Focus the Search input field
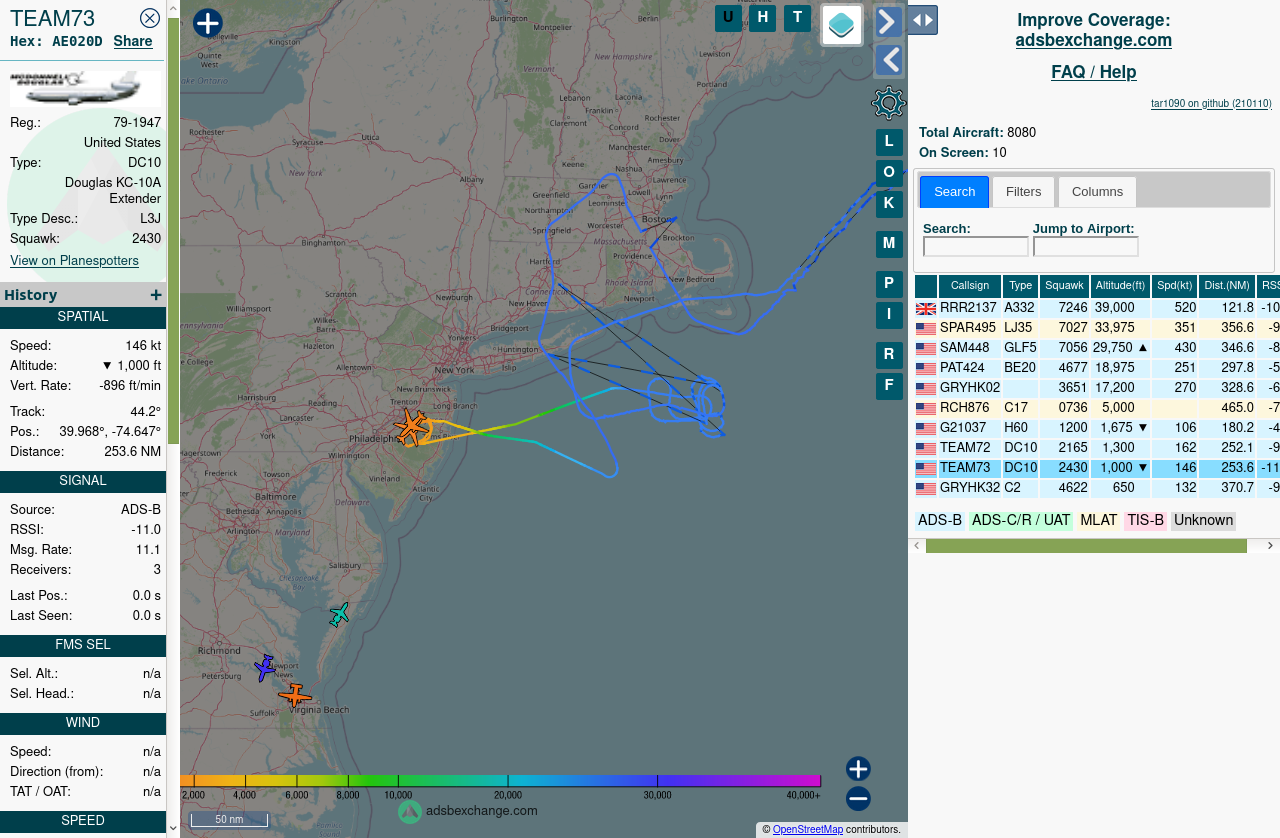 click(976, 247)
